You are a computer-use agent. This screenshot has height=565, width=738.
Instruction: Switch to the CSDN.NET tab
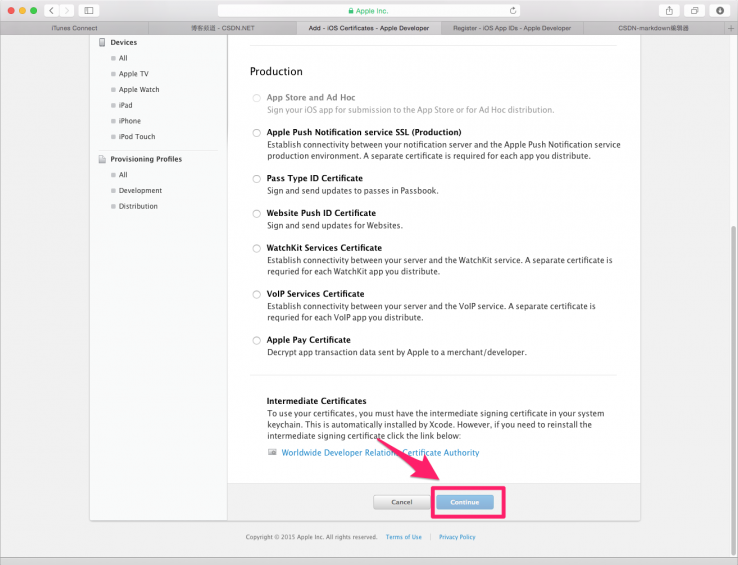223,28
